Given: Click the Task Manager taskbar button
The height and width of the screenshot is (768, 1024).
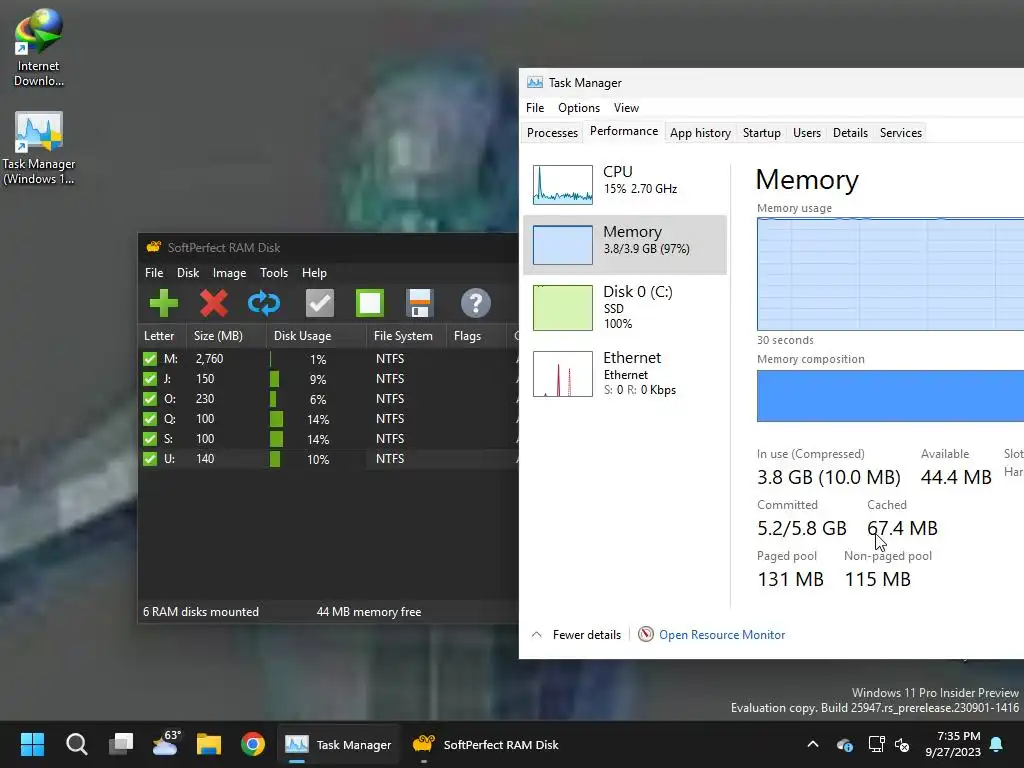Looking at the screenshot, I should pyautogui.click(x=338, y=744).
